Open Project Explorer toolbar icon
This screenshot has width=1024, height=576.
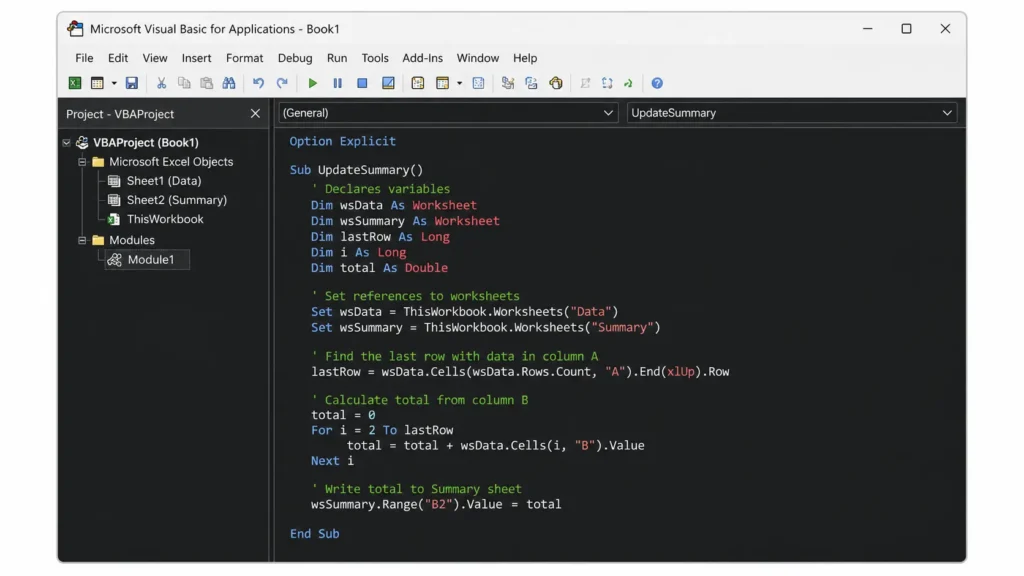418,83
